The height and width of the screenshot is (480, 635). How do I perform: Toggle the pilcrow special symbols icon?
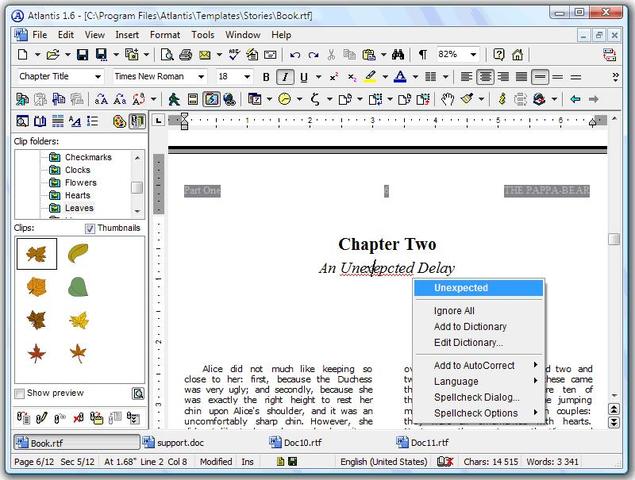pyautogui.click(x=422, y=55)
